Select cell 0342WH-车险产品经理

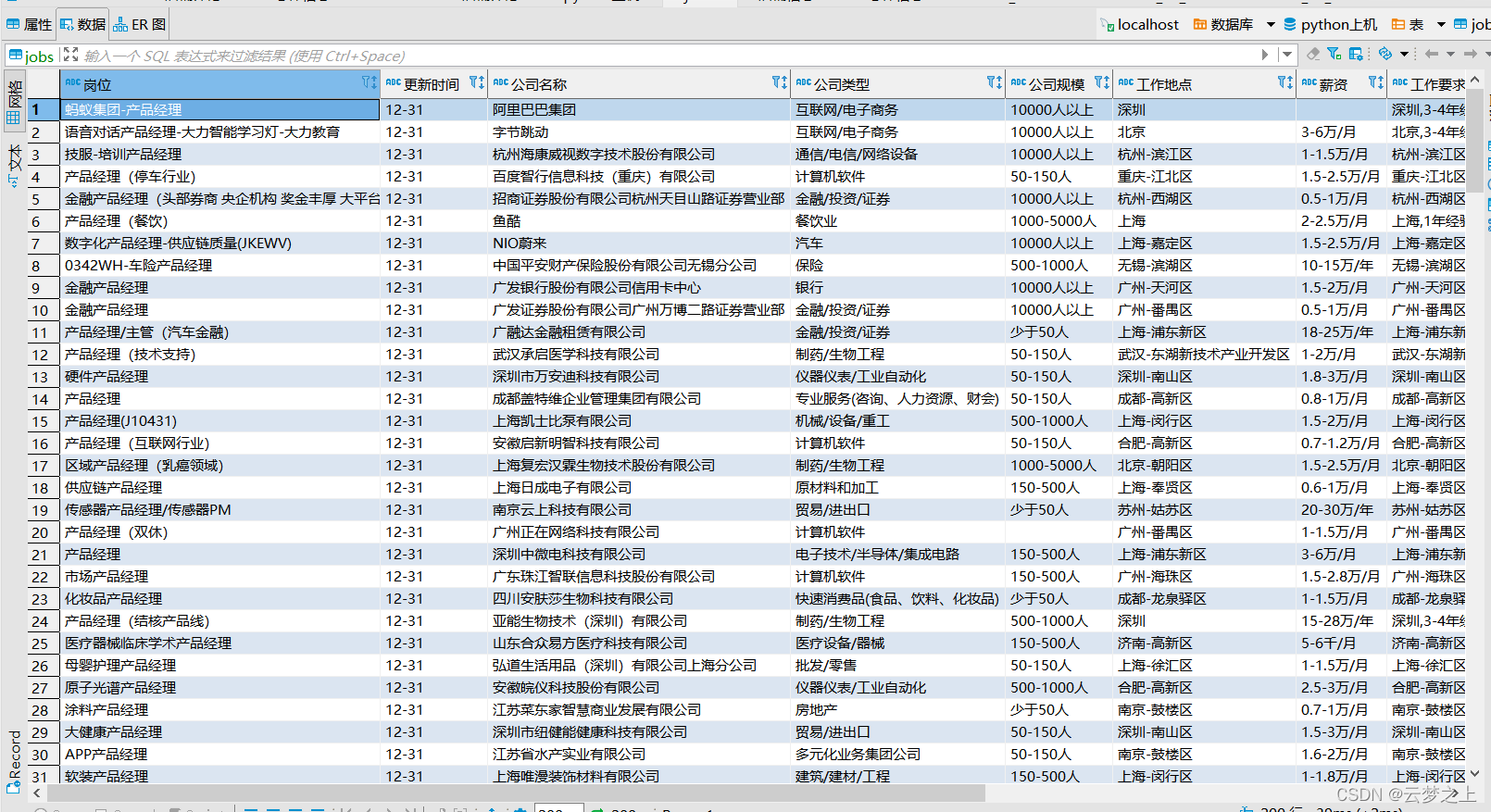coord(220,266)
